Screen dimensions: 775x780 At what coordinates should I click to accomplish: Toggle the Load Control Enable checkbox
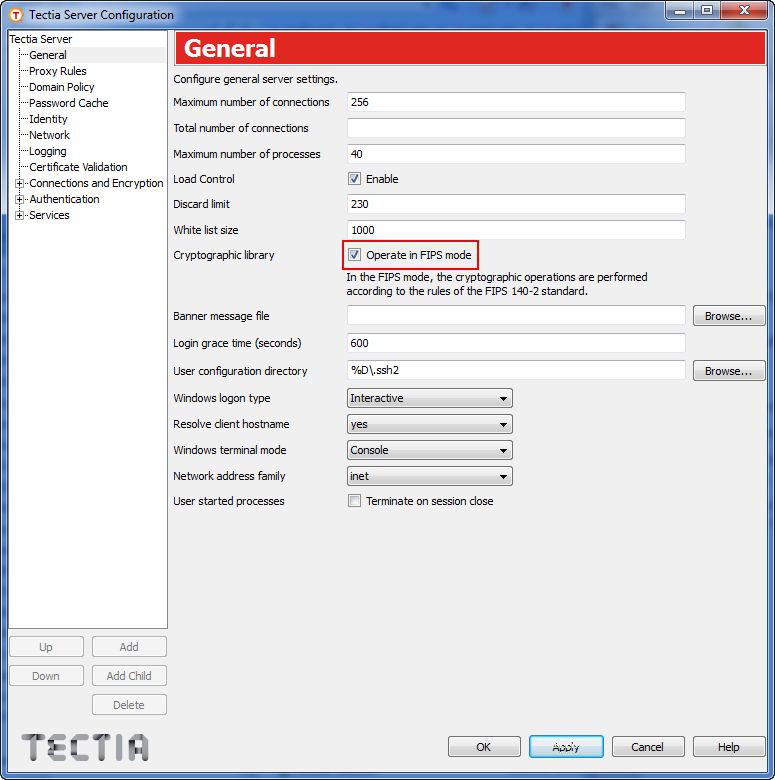(354, 179)
